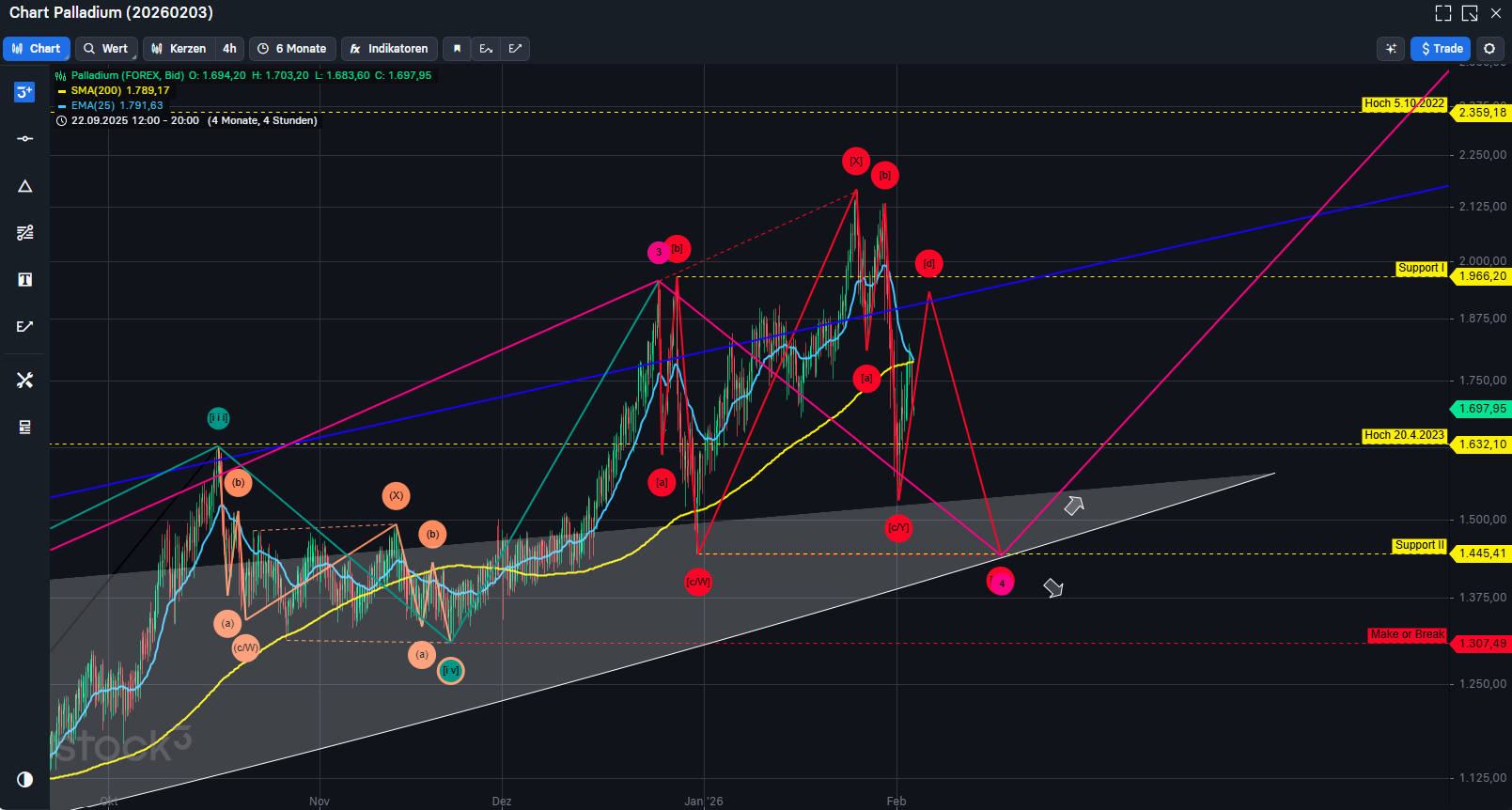Toggle the SMA(200) indicator legend entry

(x=119, y=90)
